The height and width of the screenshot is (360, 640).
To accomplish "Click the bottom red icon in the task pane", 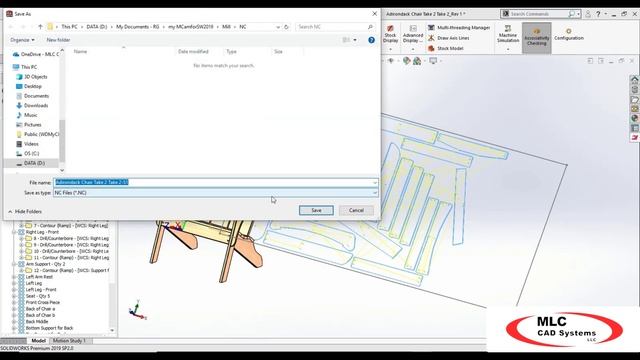I will (x=634, y=138).
